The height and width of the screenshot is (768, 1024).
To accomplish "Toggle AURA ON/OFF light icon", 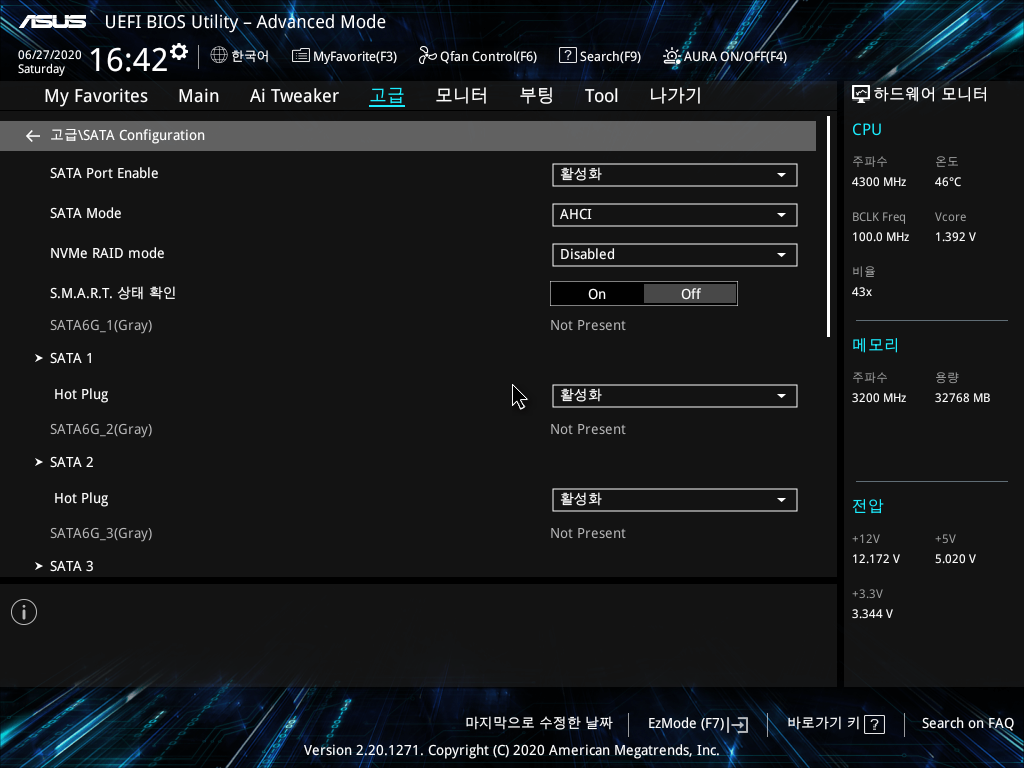I will [671, 56].
